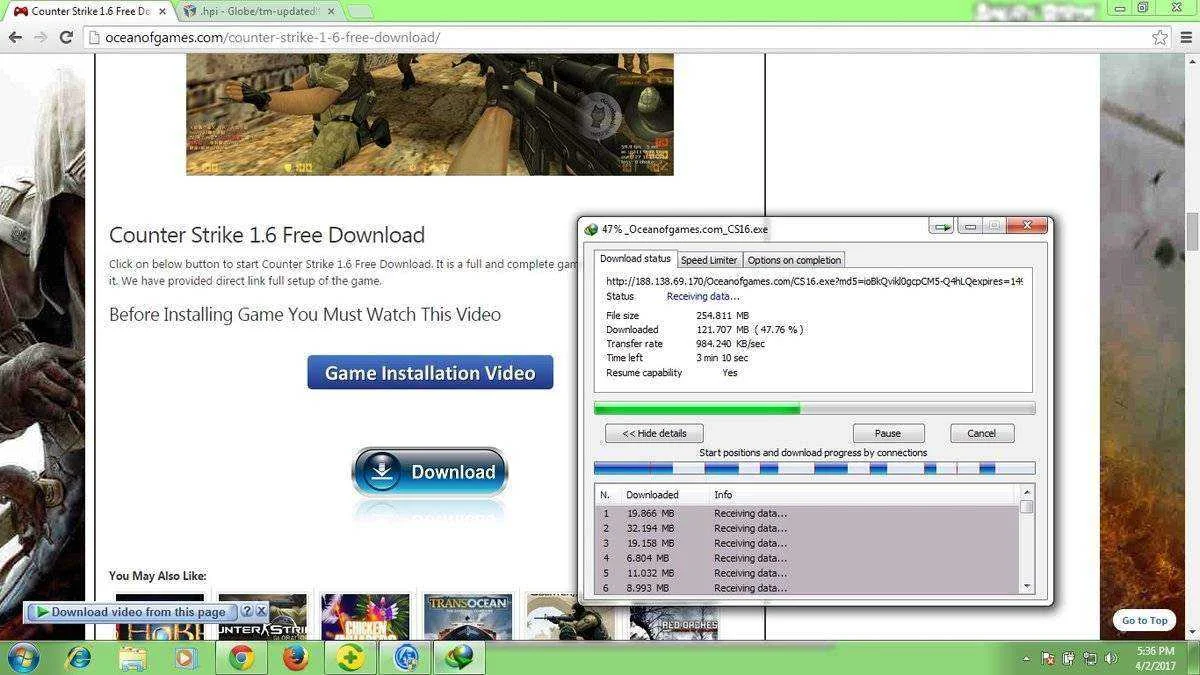The image size is (1200, 675).
Task: Open the Options on completion tab
Action: pos(795,260)
